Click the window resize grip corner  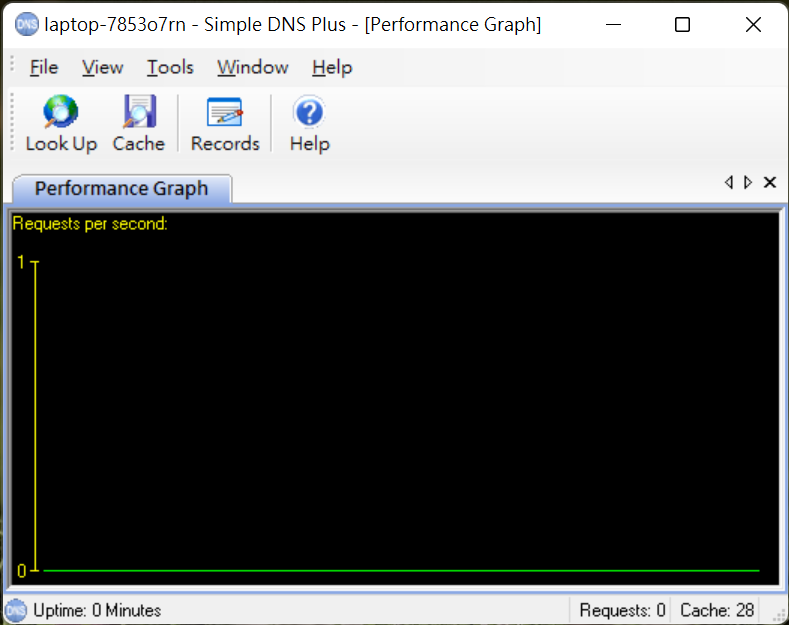pyautogui.click(x=779, y=616)
